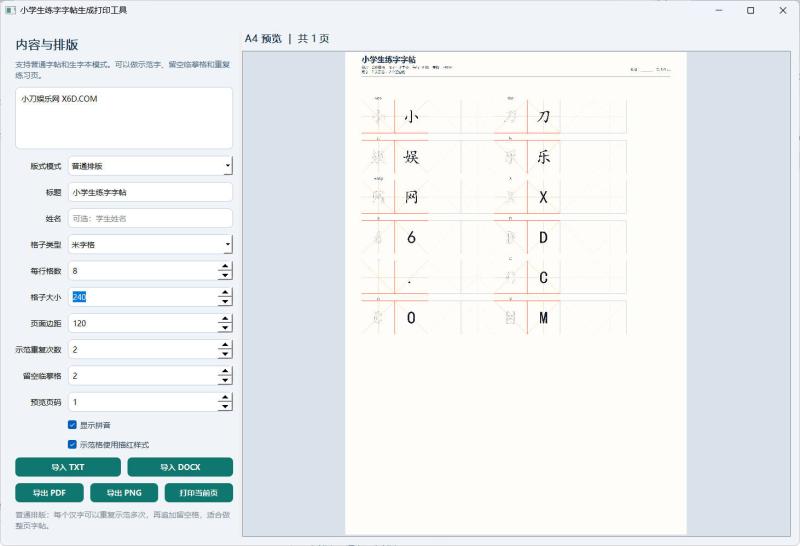Click the 刀 character cell in preview
The height and width of the screenshot is (546, 800).
click(x=543, y=117)
